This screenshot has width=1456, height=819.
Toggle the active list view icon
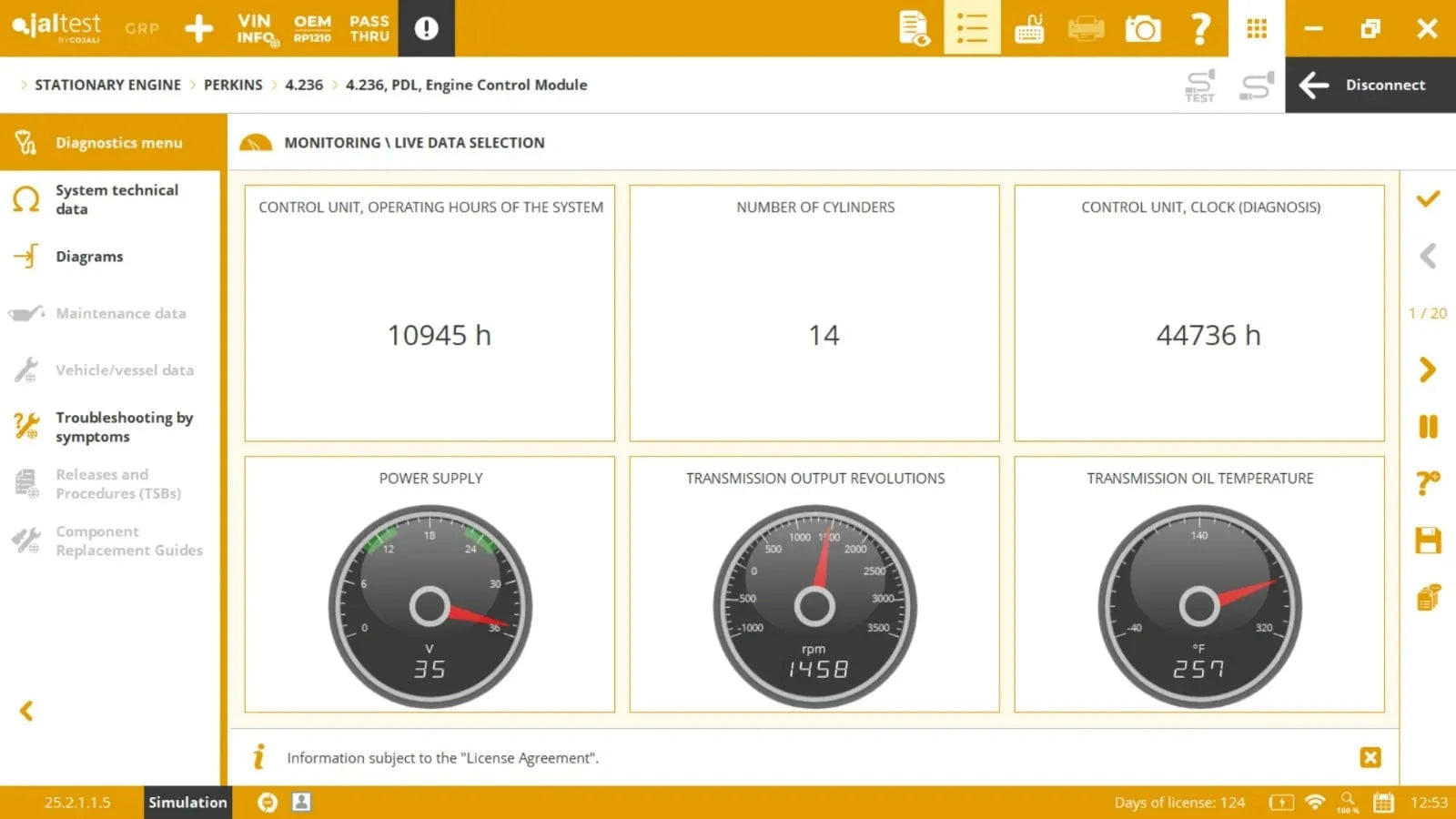[x=971, y=28]
